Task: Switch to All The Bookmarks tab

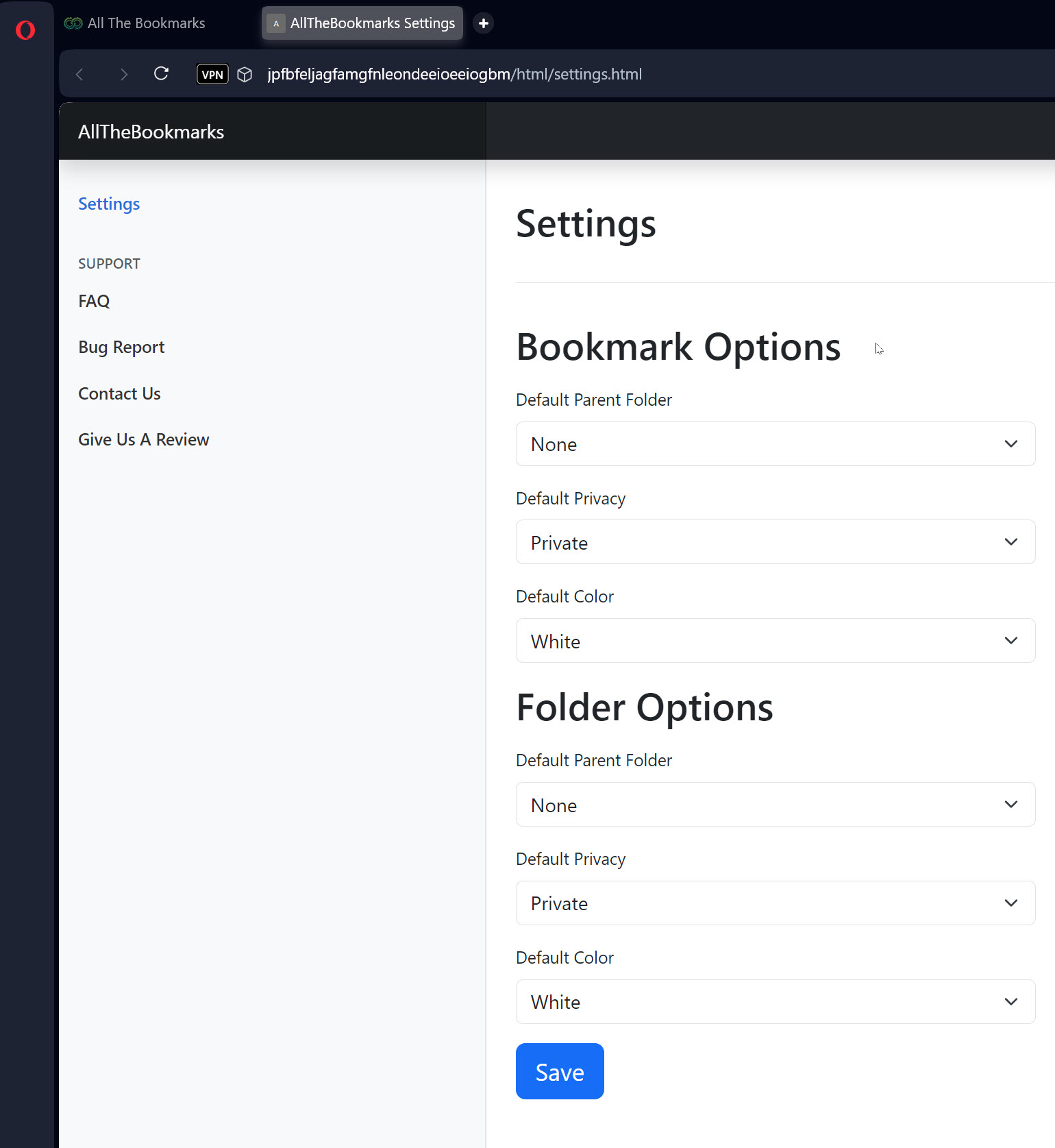Action: 135,23
